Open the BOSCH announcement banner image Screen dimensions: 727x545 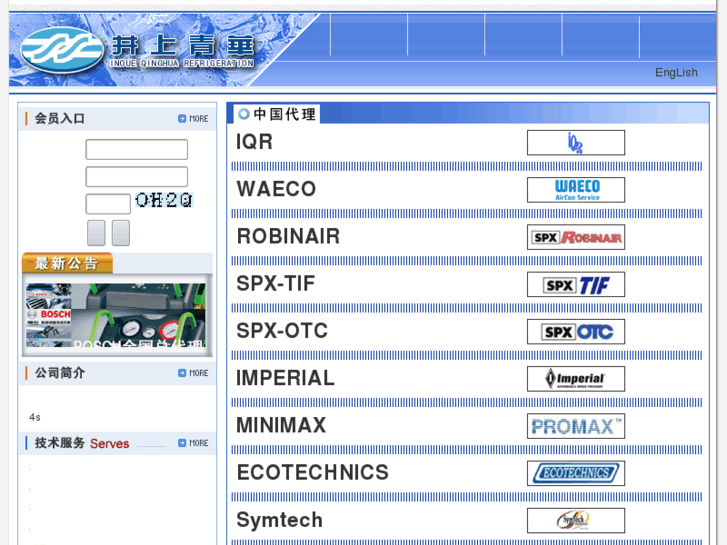116,315
